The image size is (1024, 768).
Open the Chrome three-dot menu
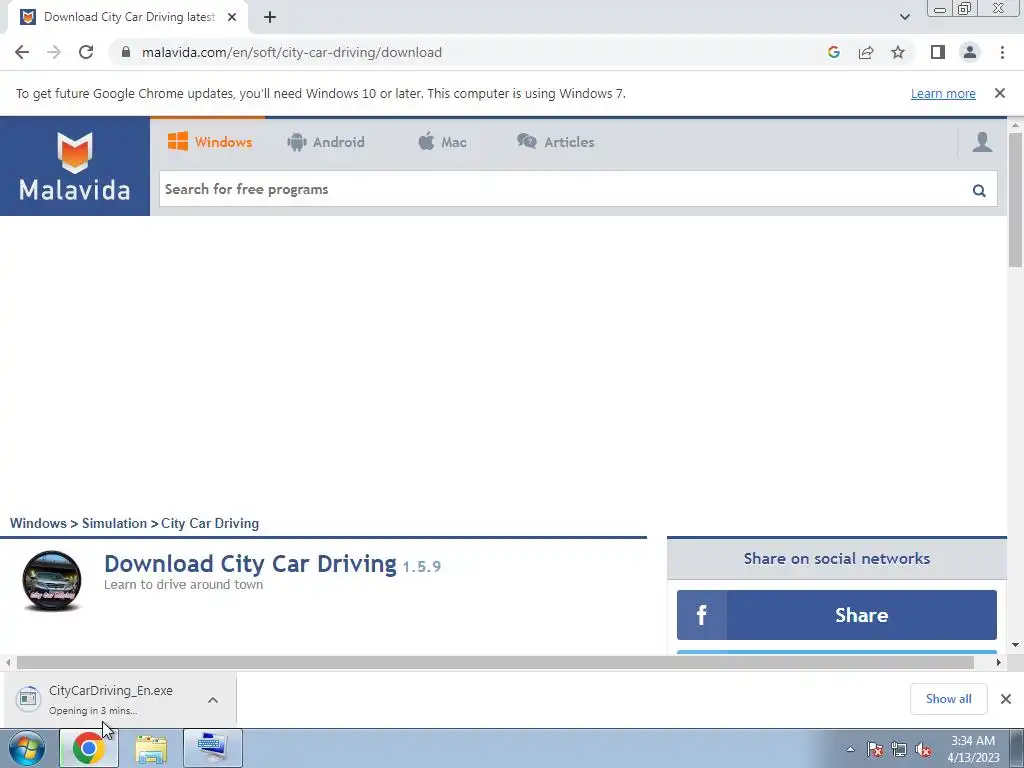(1002, 52)
